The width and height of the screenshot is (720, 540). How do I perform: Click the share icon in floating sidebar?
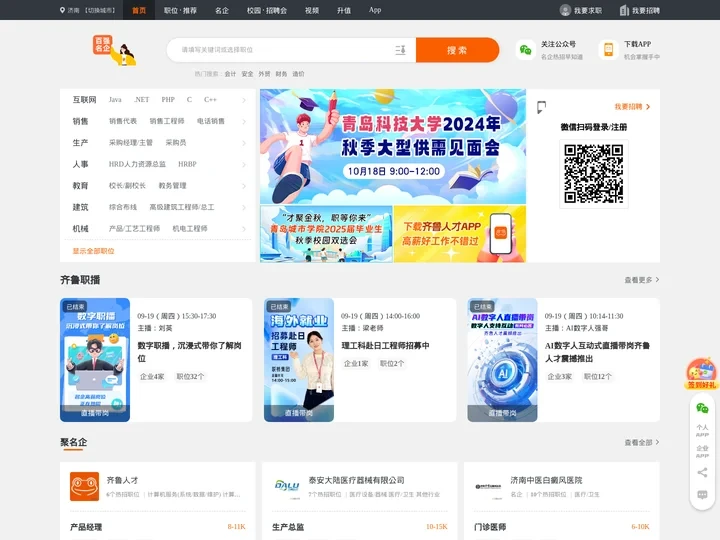tap(702, 472)
